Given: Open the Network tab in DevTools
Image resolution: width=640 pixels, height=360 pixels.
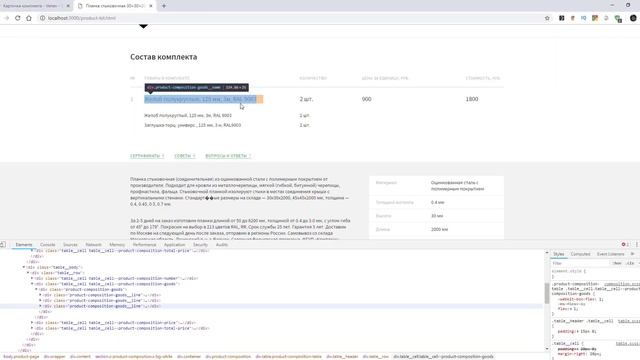Looking at the screenshot, I should point(93,244).
